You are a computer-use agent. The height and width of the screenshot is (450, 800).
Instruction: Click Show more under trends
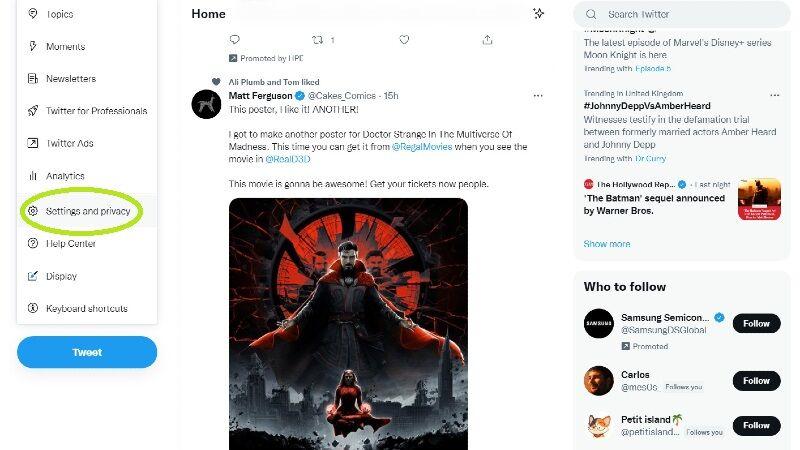click(x=607, y=244)
